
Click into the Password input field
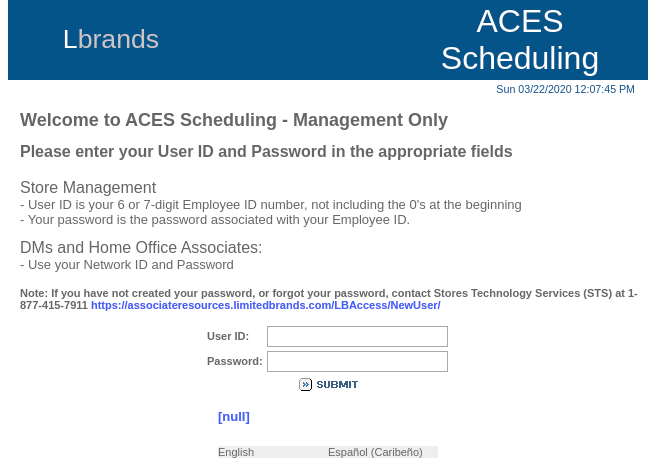tap(357, 362)
